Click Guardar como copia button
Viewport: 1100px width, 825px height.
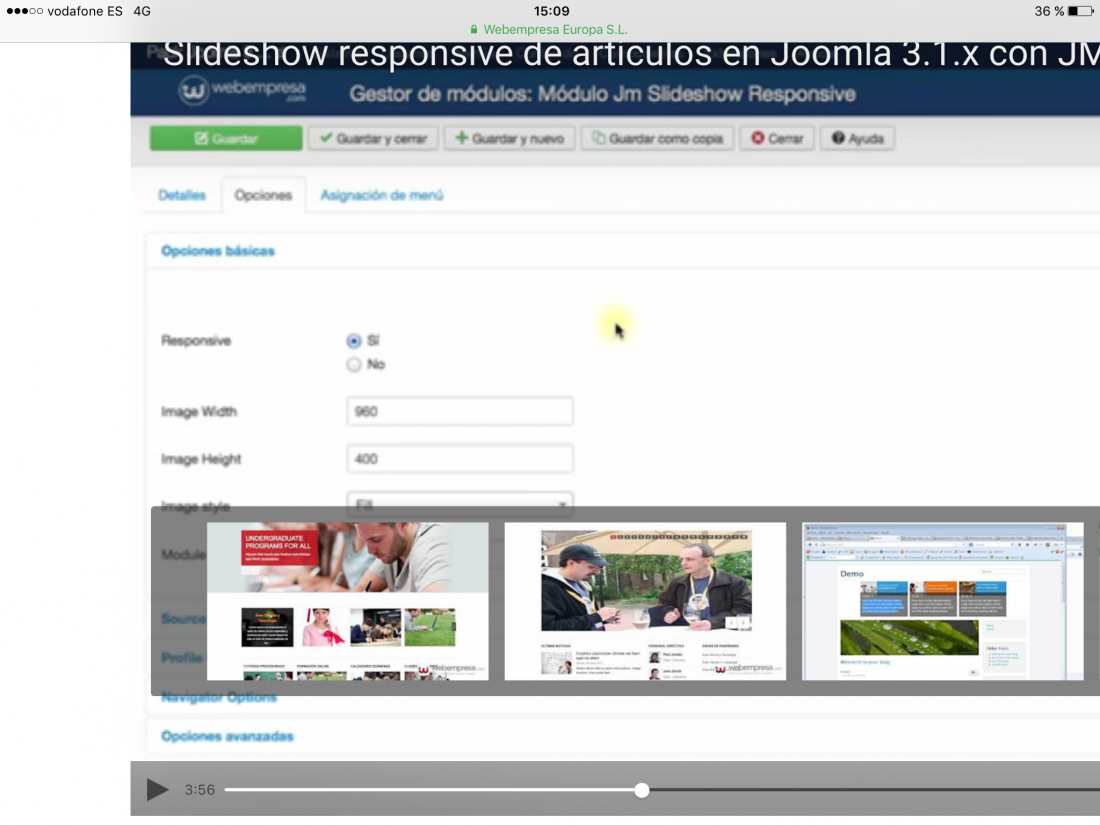point(657,138)
